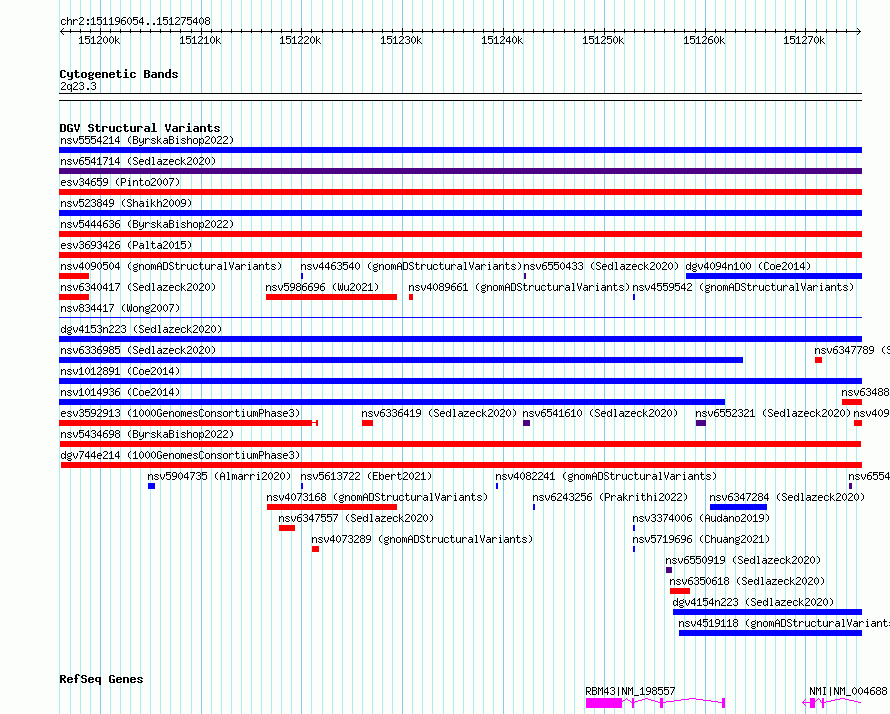Select the 2q23.3 cytogenetic band label
890x714 pixels.
coord(78,86)
